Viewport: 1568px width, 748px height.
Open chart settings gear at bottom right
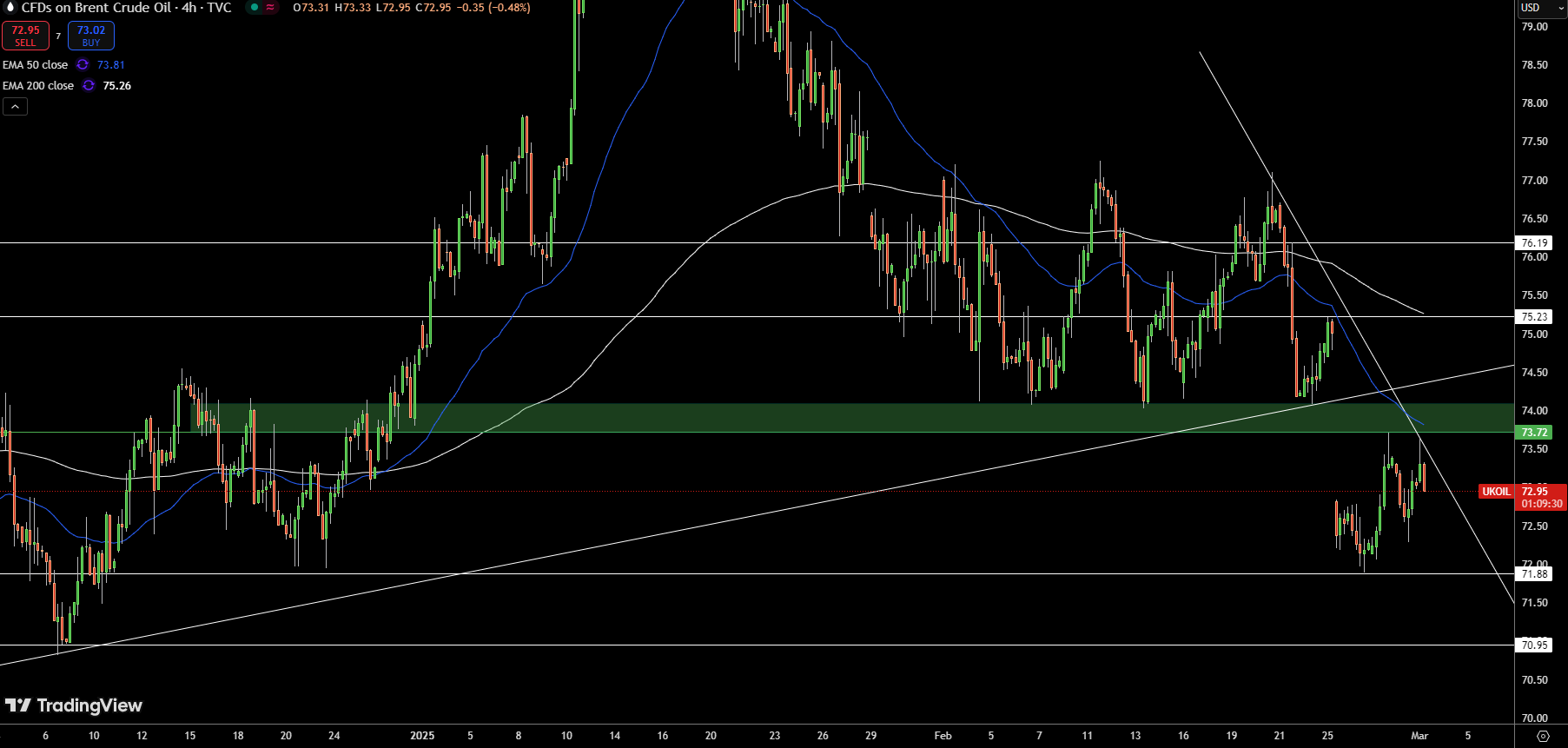pos(1543,736)
